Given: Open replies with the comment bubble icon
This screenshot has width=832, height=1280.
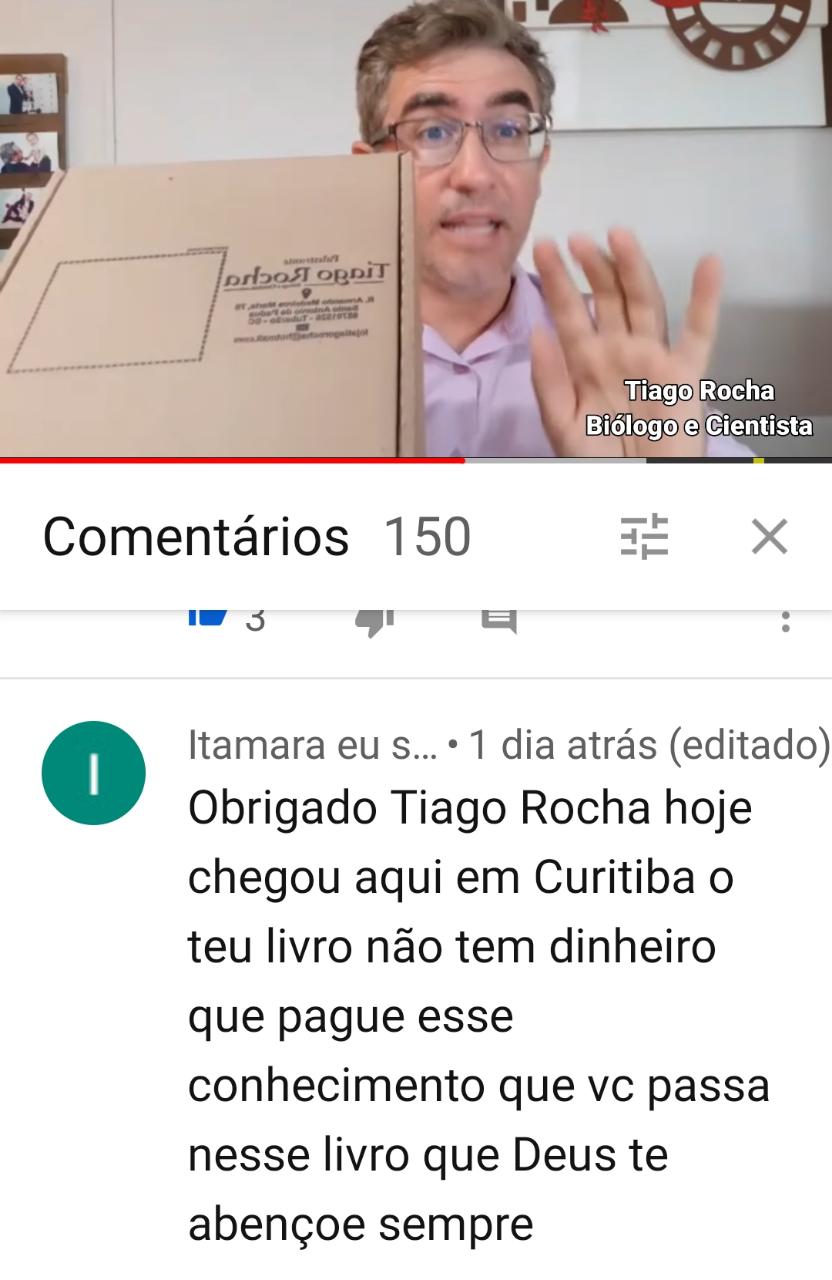Looking at the screenshot, I should tap(499, 619).
